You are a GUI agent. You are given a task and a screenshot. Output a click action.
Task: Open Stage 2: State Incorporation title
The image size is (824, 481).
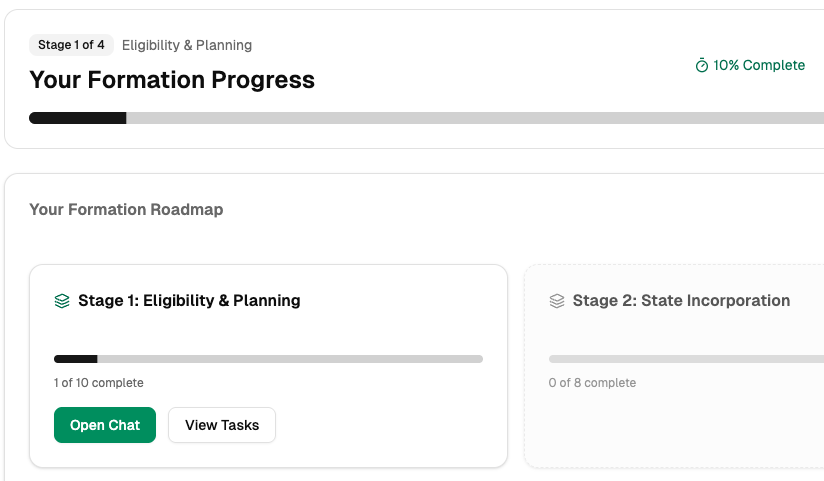coord(681,301)
